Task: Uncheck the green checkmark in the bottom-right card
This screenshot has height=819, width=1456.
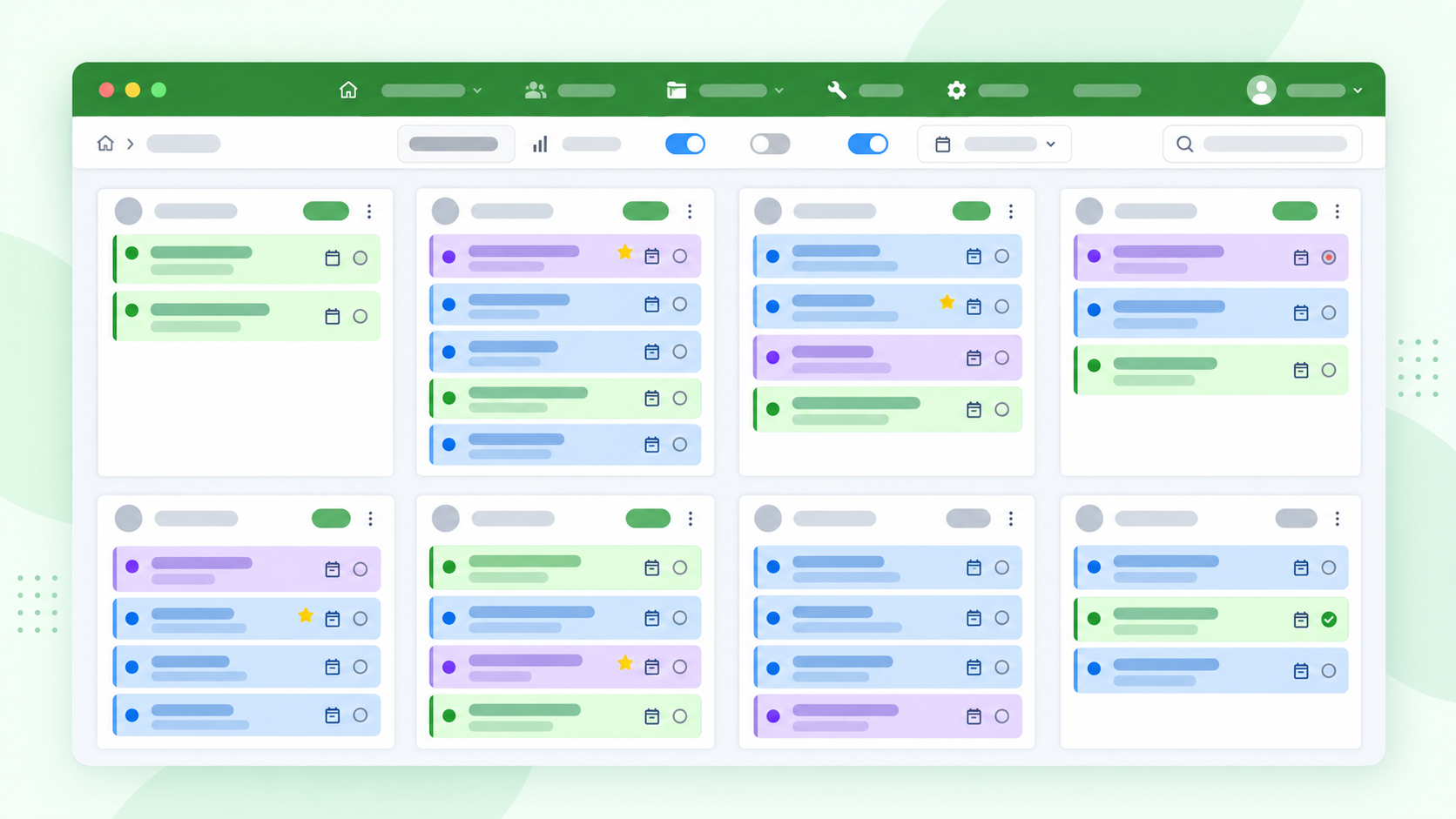Action: coord(1329,620)
